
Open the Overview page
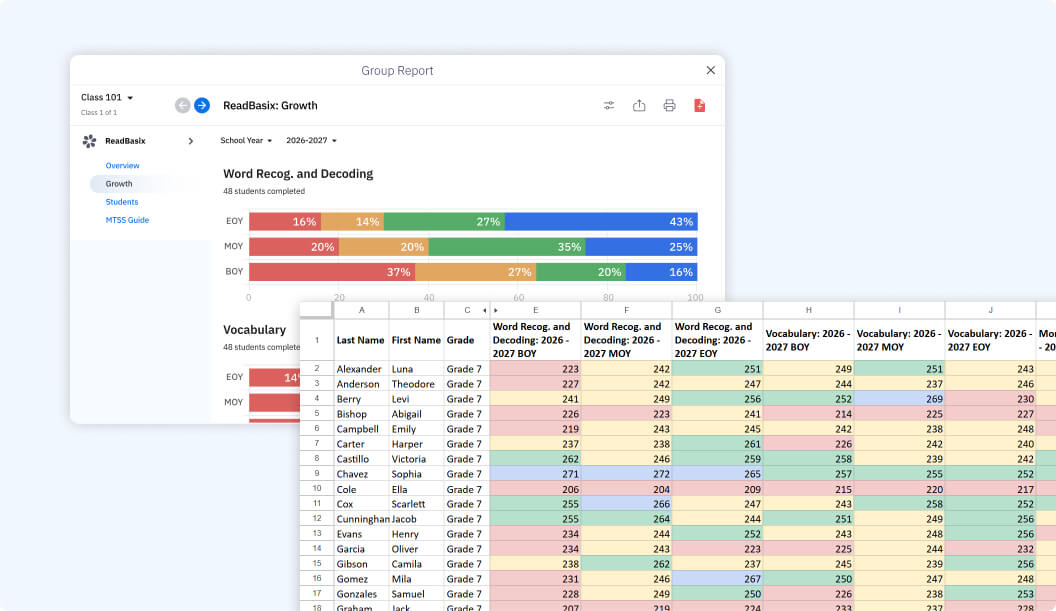(x=123, y=165)
